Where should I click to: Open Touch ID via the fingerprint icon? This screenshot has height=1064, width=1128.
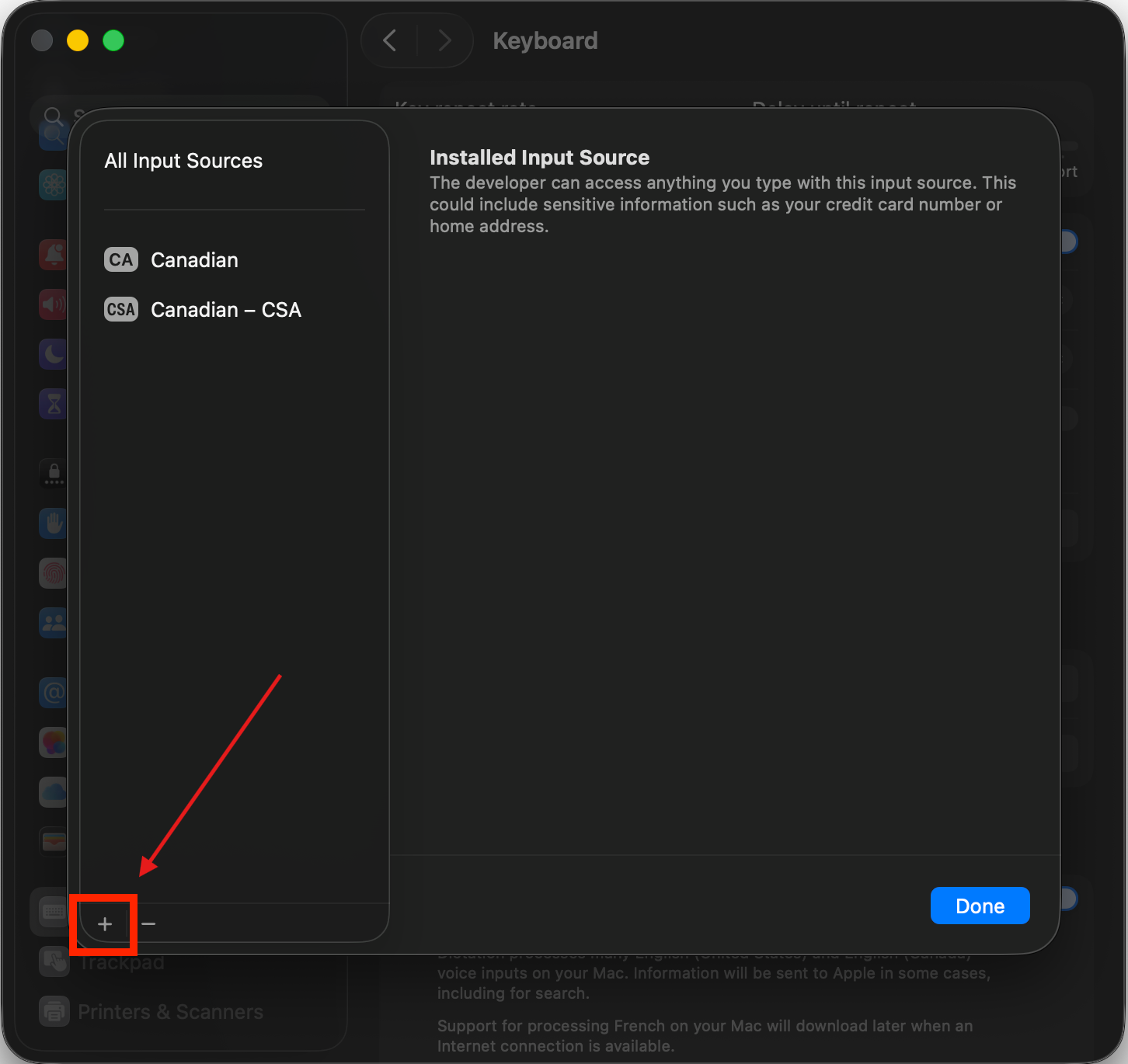pyautogui.click(x=53, y=573)
